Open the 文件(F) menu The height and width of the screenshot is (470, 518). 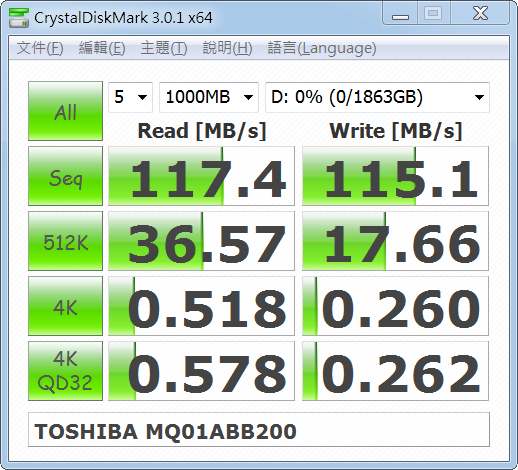point(40,48)
